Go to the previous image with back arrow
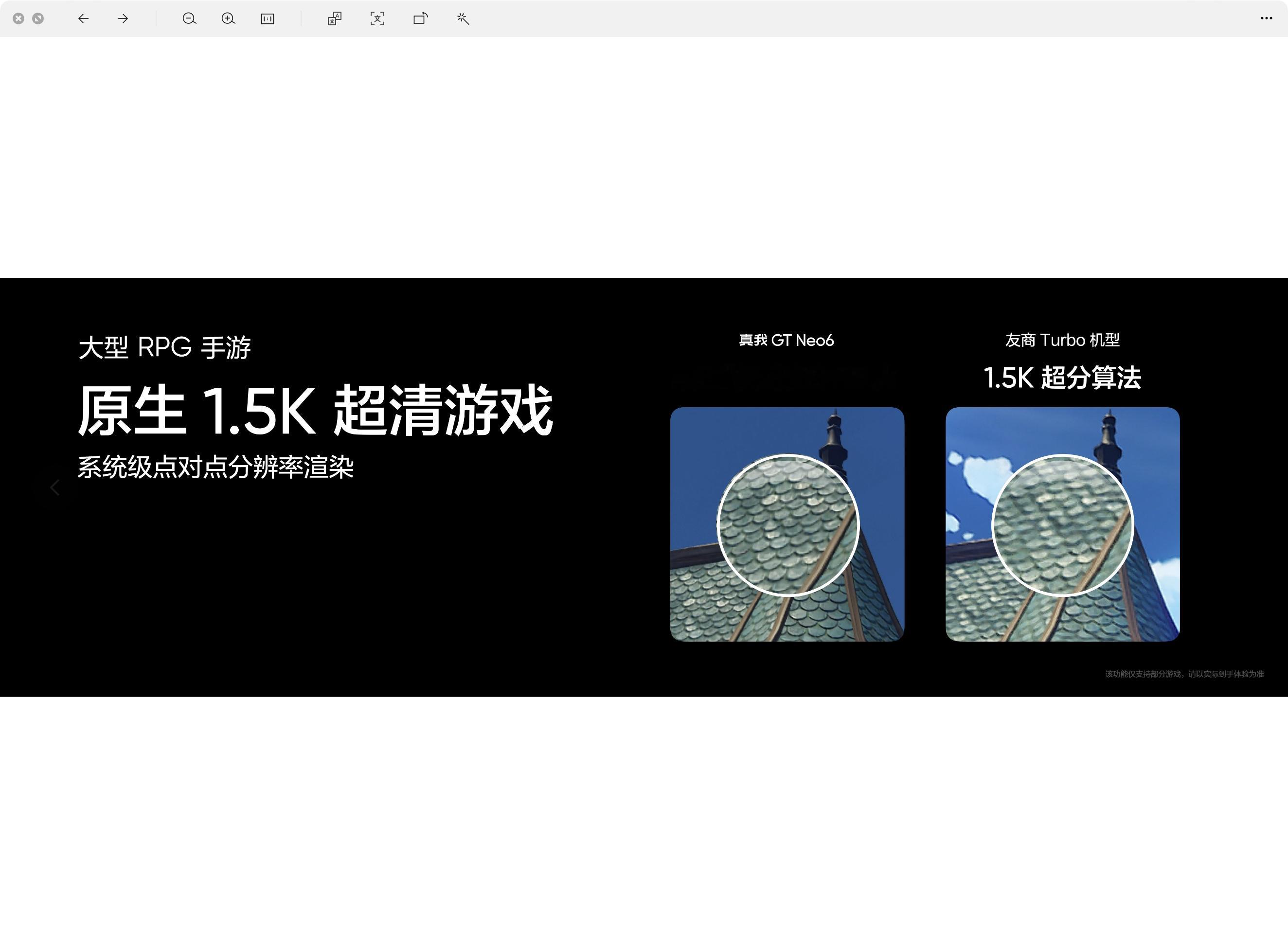Screen dimensions: 1288x938 click(x=84, y=19)
